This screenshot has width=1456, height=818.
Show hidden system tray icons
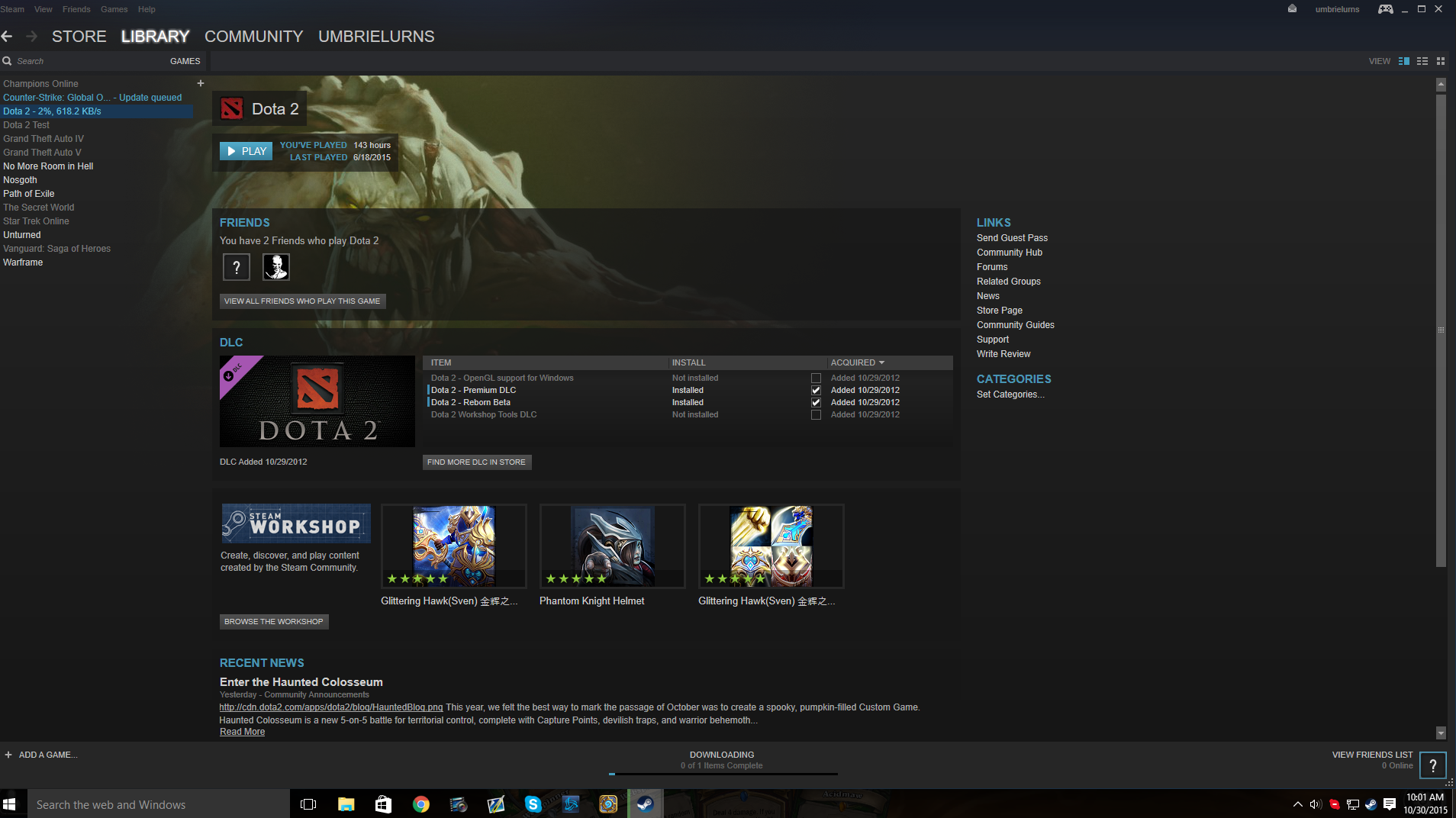[x=1297, y=804]
